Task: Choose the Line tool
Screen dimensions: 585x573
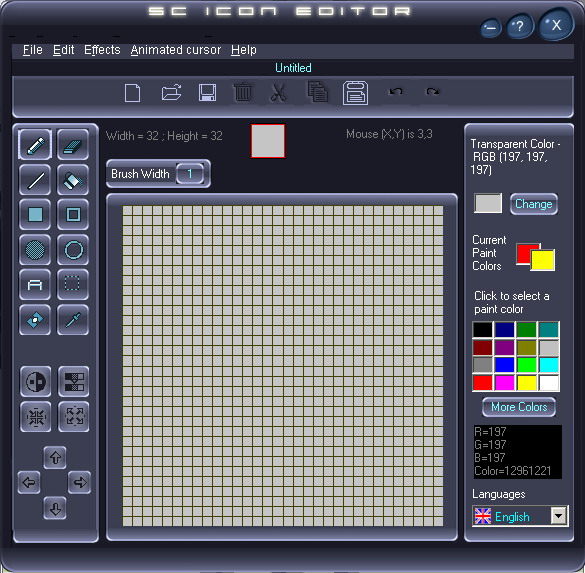Action: point(35,180)
